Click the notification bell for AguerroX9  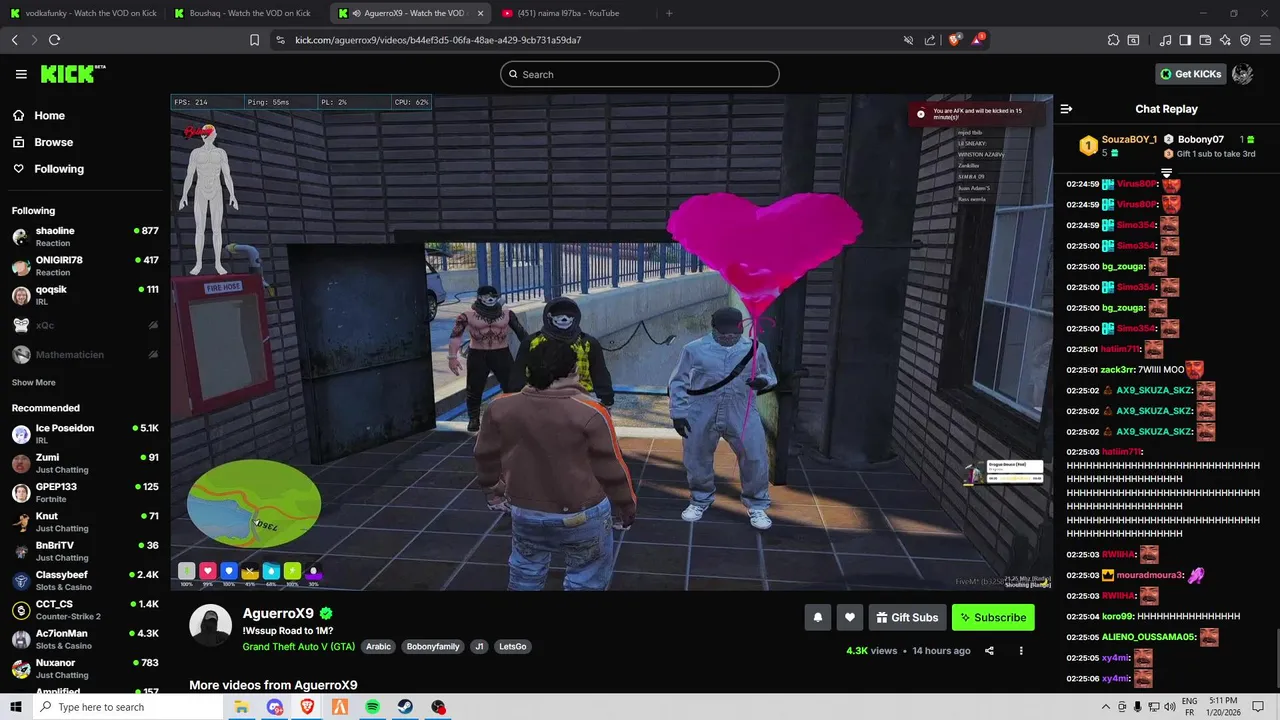(x=818, y=617)
